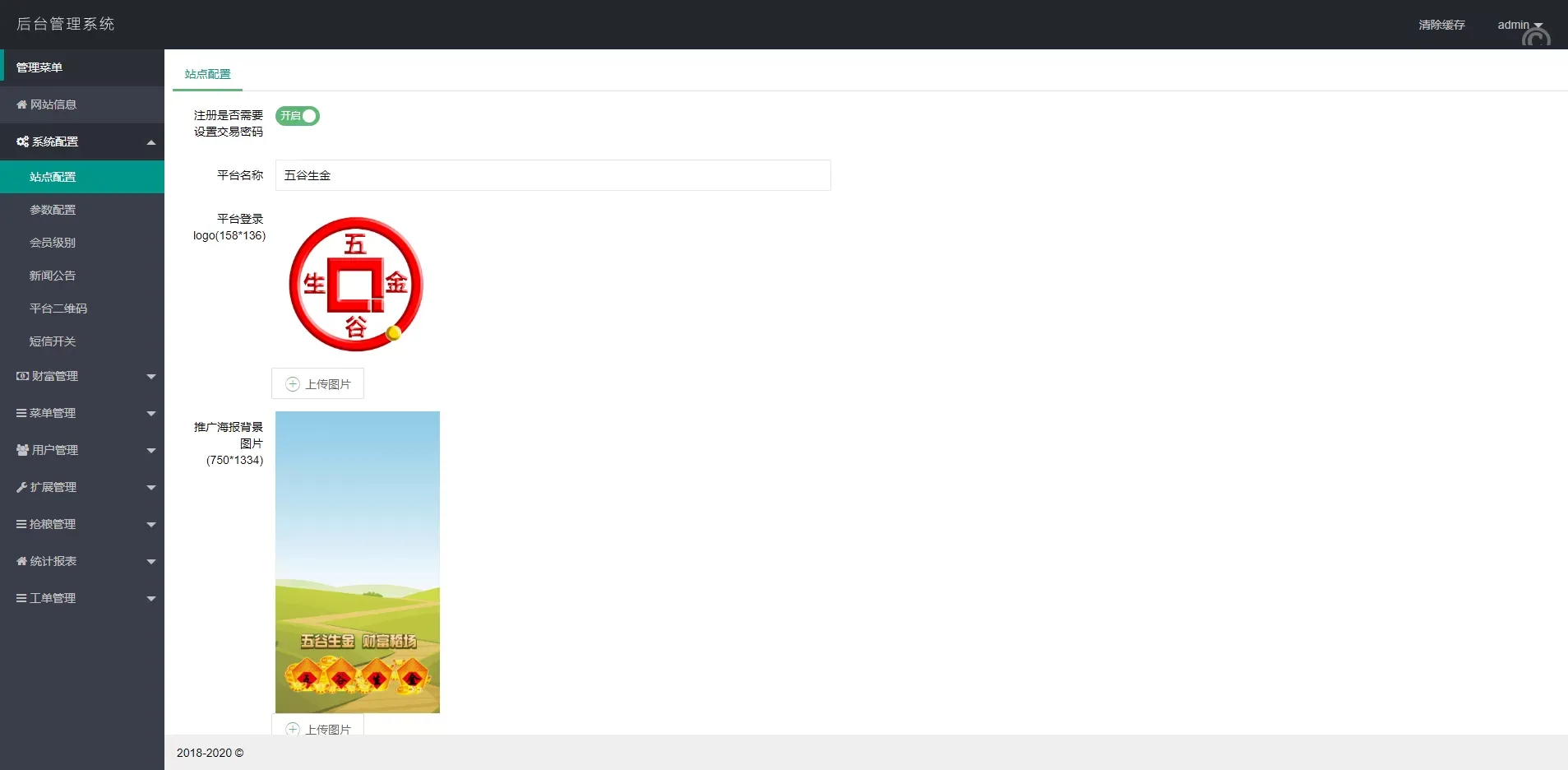Open the admin user dropdown
This screenshot has width=1568, height=770.
pyautogui.click(x=1519, y=25)
